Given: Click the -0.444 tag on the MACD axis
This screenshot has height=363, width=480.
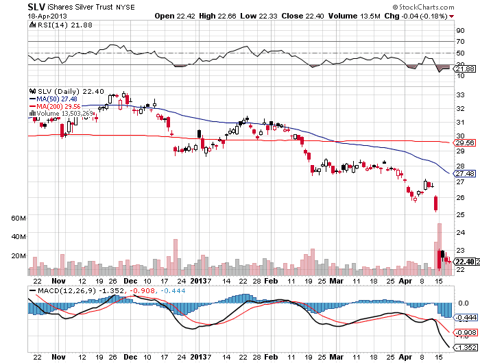Looking at the screenshot, I should point(465,317).
